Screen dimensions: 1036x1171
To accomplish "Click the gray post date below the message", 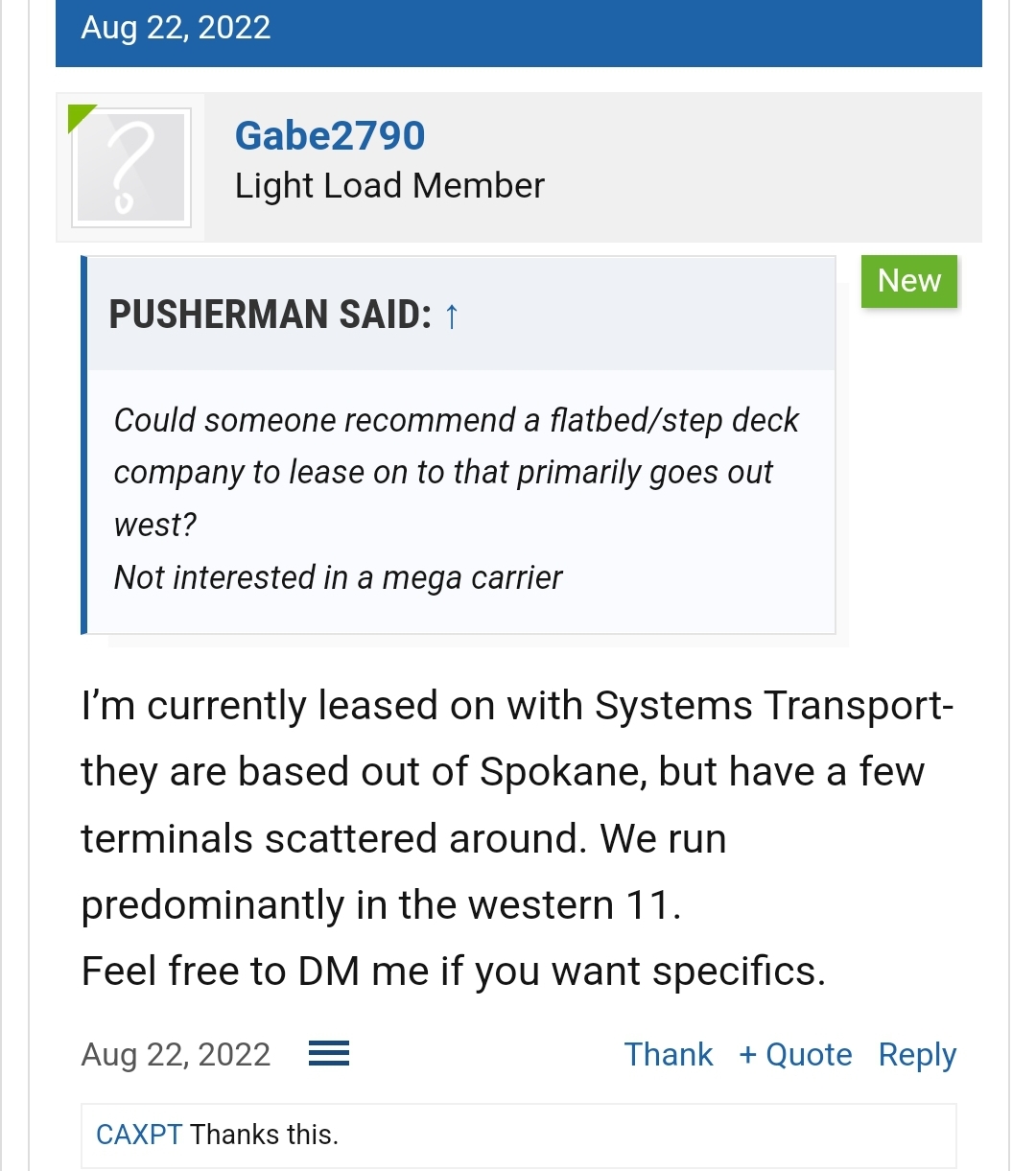I will (x=176, y=1054).
